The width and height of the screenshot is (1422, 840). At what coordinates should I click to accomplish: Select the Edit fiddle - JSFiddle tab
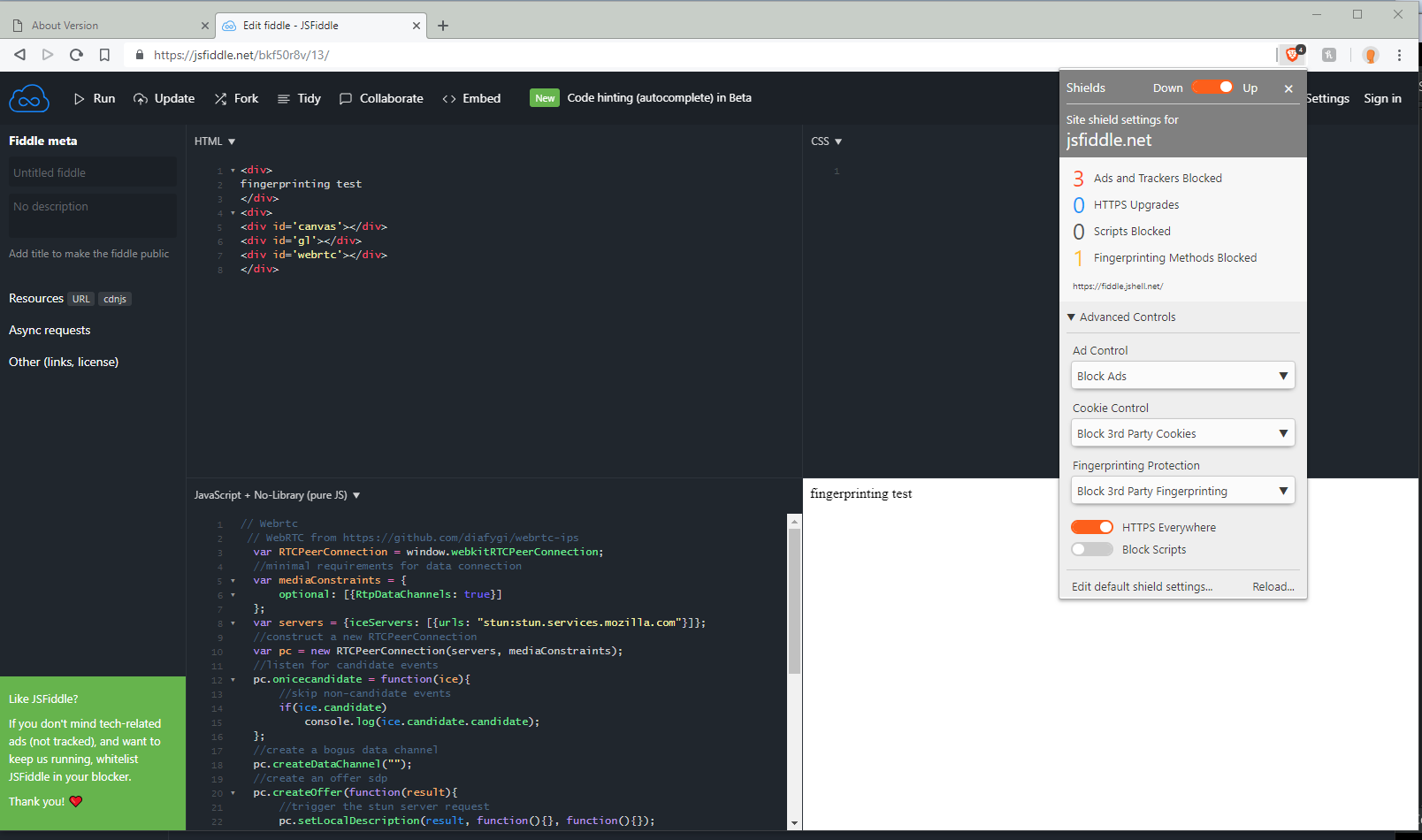[x=318, y=26]
